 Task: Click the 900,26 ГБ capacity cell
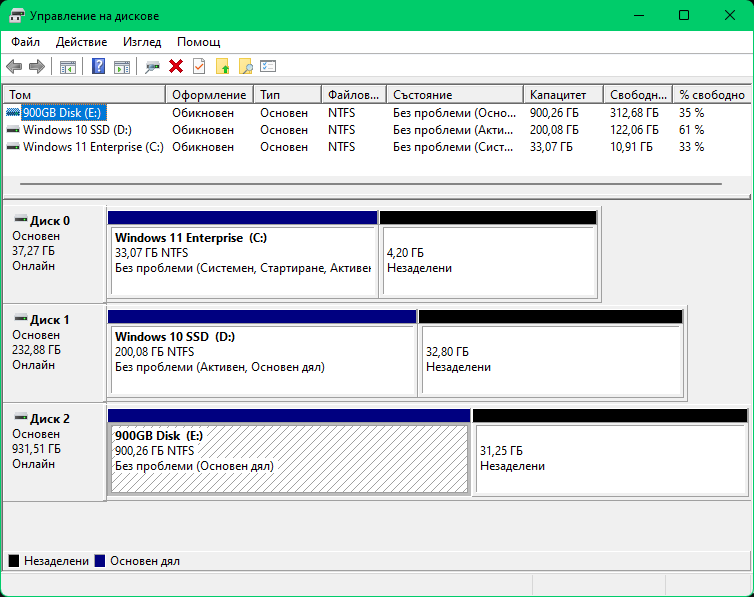coord(554,113)
